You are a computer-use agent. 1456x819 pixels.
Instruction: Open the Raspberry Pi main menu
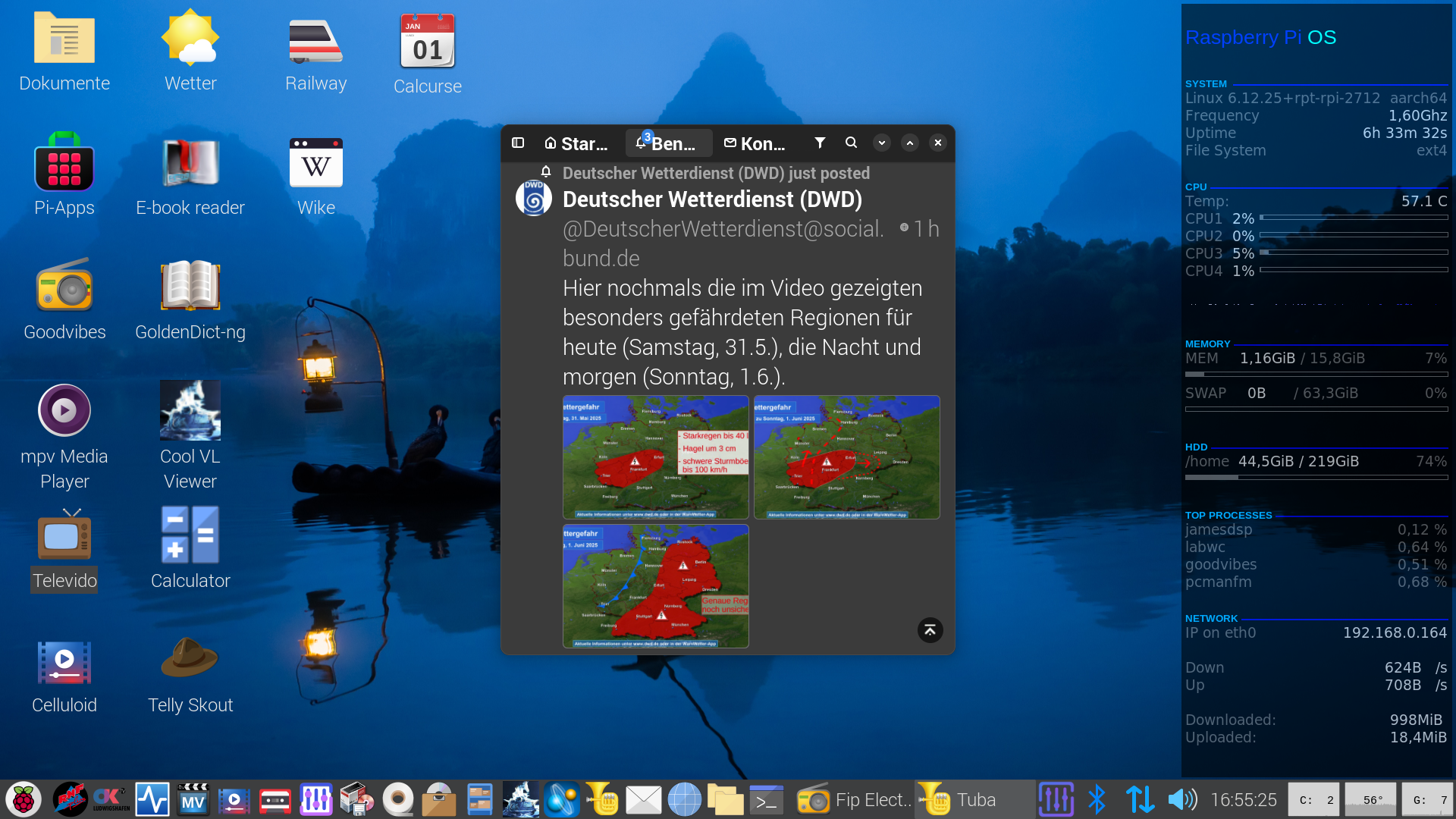click(x=24, y=799)
